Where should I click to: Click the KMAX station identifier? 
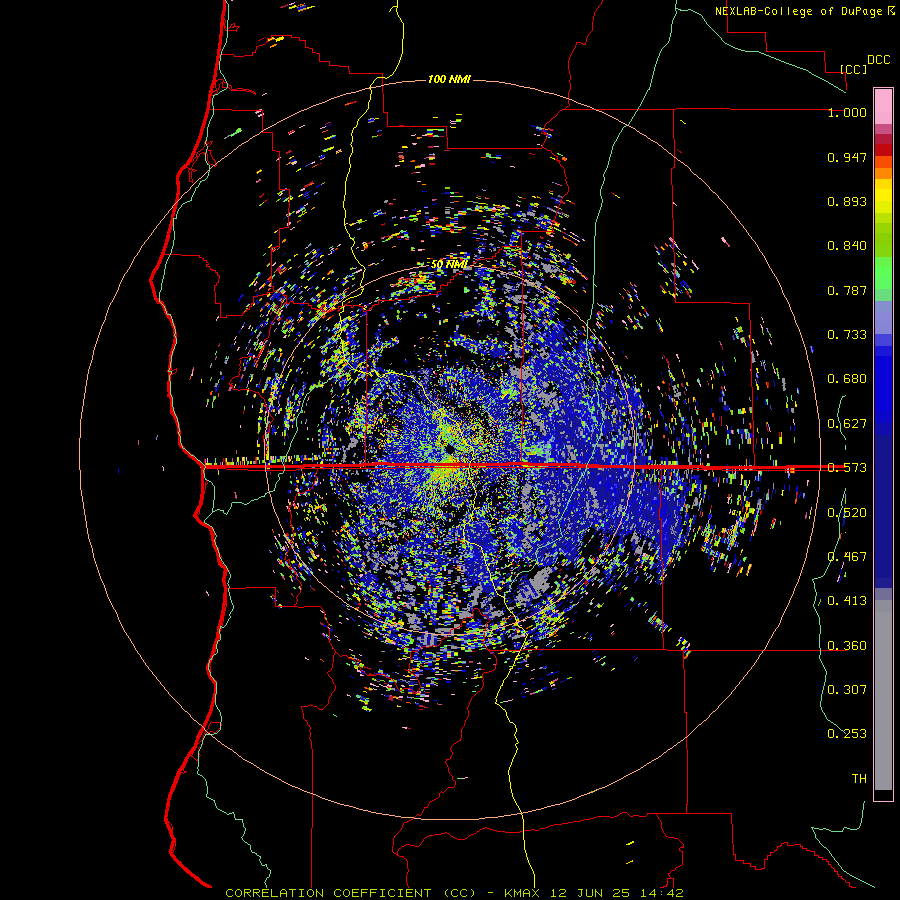pyautogui.click(x=523, y=893)
